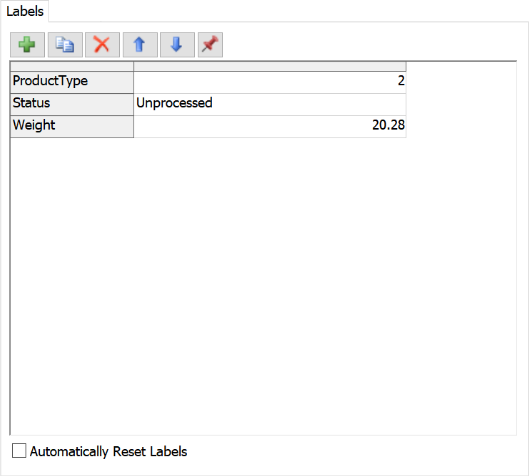
Task: Click the Automatically Reset Labels text
Action: (x=108, y=451)
